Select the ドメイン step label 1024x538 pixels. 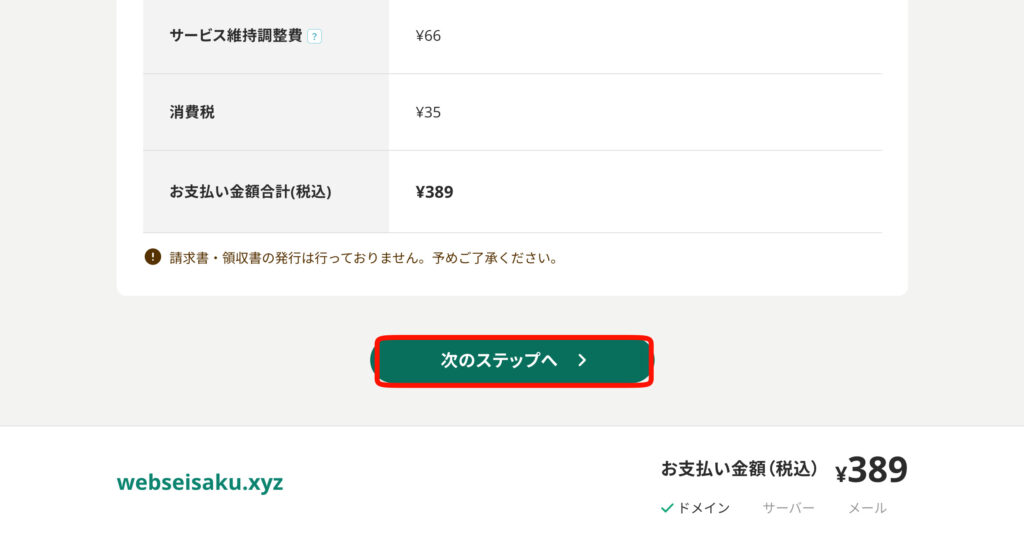pyautogui.click(x=703, y=508)
